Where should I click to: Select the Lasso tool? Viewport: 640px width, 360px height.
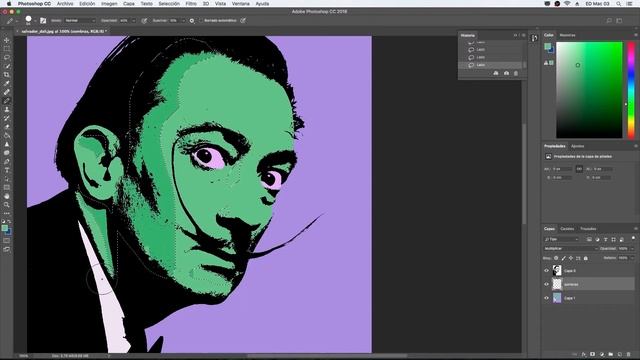point(7,57)
